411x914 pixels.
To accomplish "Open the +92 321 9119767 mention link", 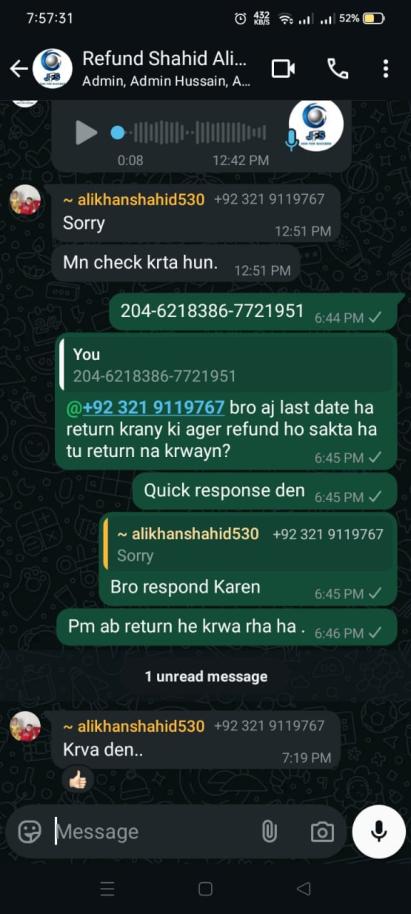I will pos(153,407).
